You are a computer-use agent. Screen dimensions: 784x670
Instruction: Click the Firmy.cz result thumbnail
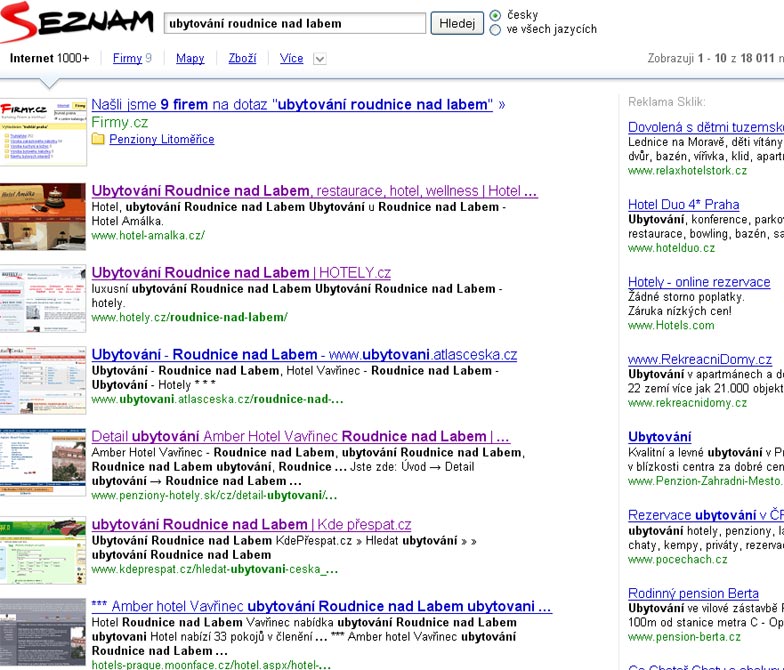point(43,132)
